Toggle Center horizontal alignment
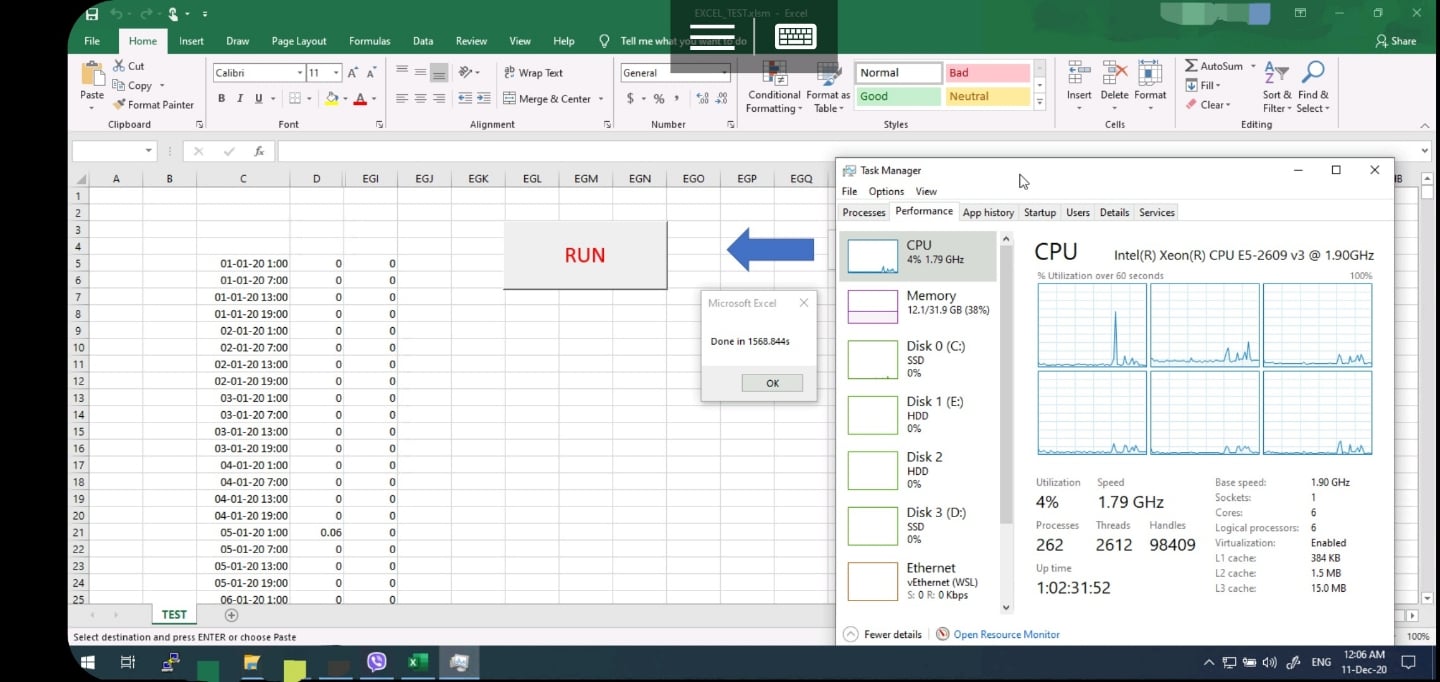Screen dimensions: 1440x682 pos(421,98)
